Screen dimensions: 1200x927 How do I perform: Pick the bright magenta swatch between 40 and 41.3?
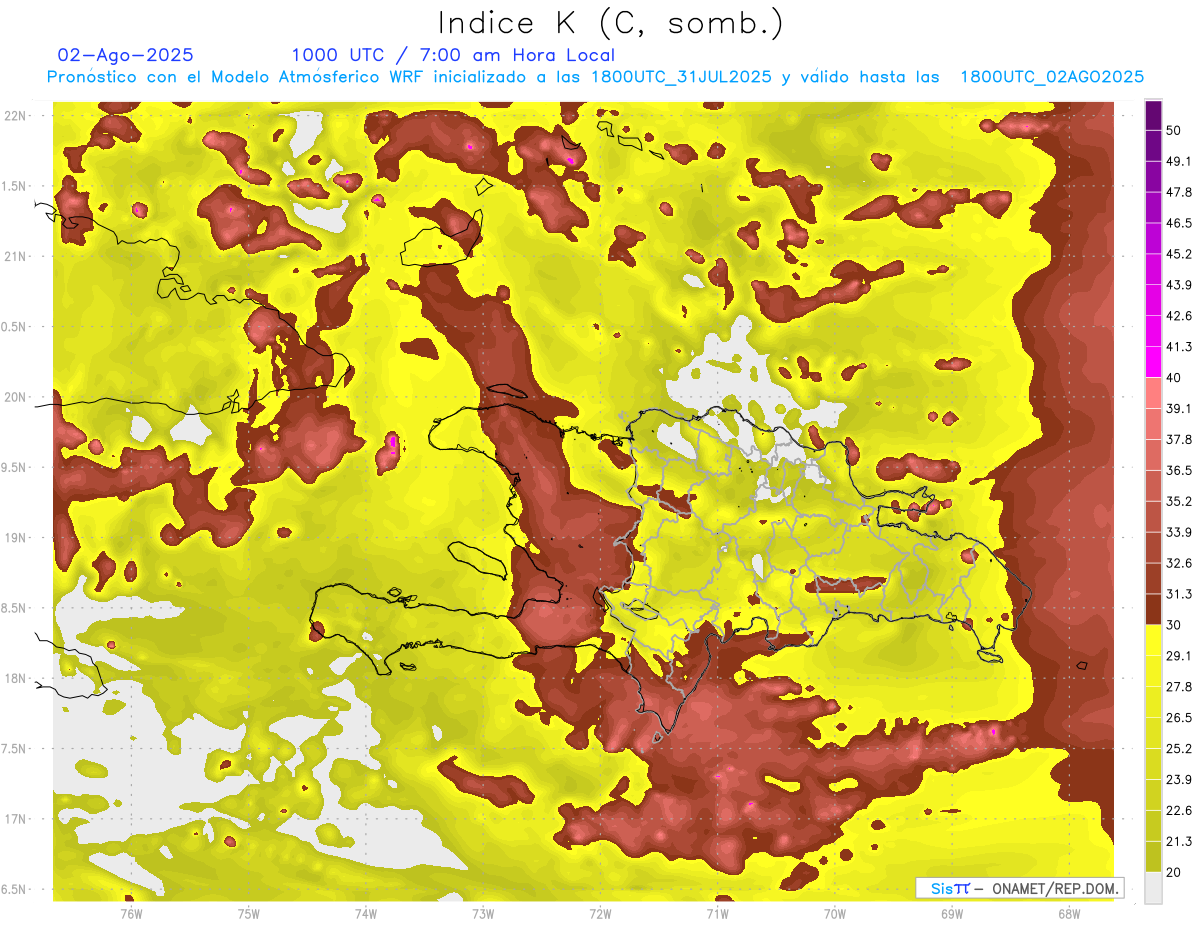1154,362
